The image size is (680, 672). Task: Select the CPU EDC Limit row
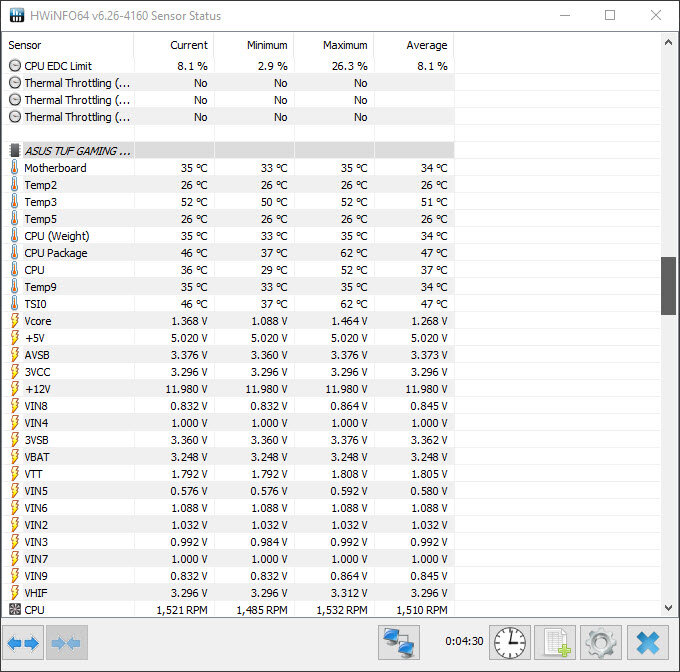click(x=58, y=66)
